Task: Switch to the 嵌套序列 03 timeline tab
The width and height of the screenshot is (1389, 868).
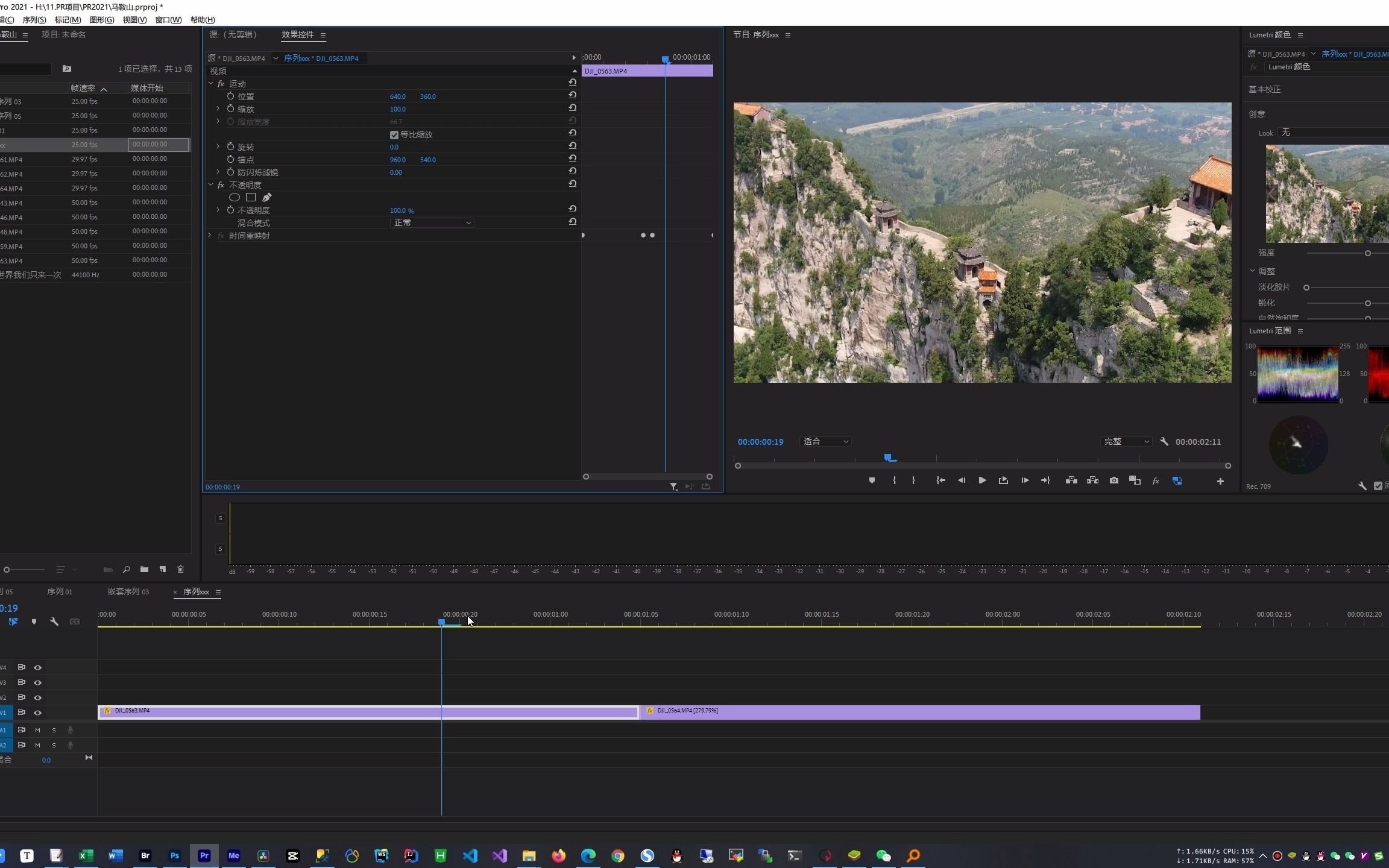Action: (x=128, y=592)
